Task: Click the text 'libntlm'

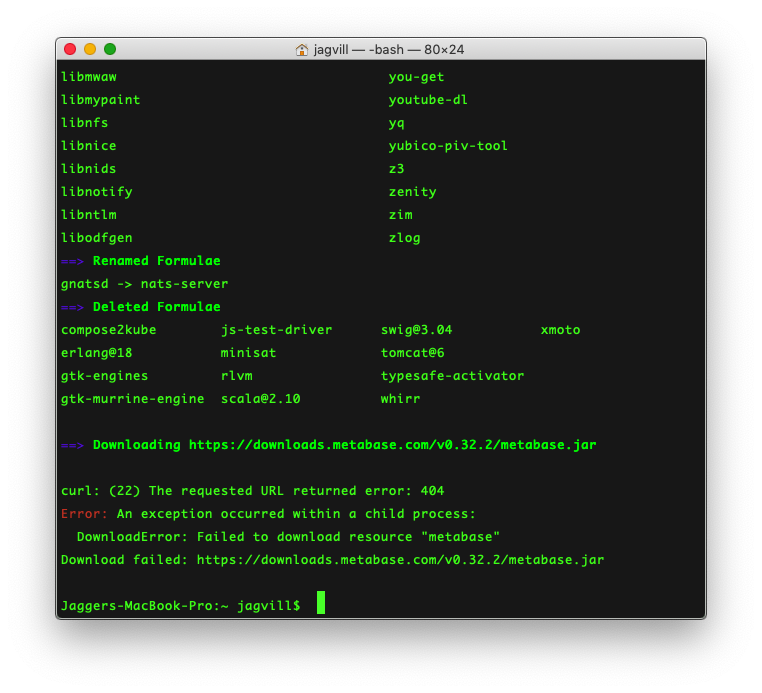Action: coord(89,215)
